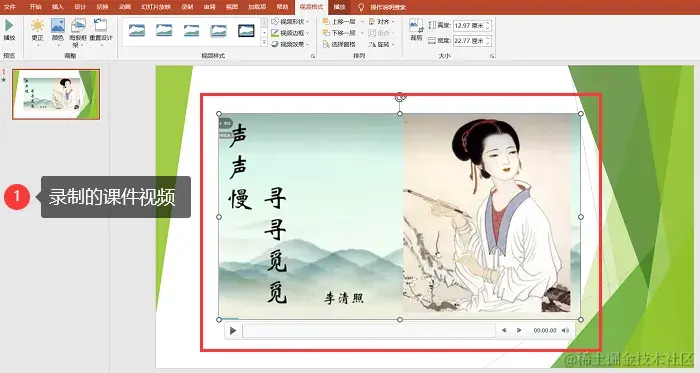Screen dimensions: 700x373
Task: Open Send Backward dropdown arrow
Action: pos(362,33)
